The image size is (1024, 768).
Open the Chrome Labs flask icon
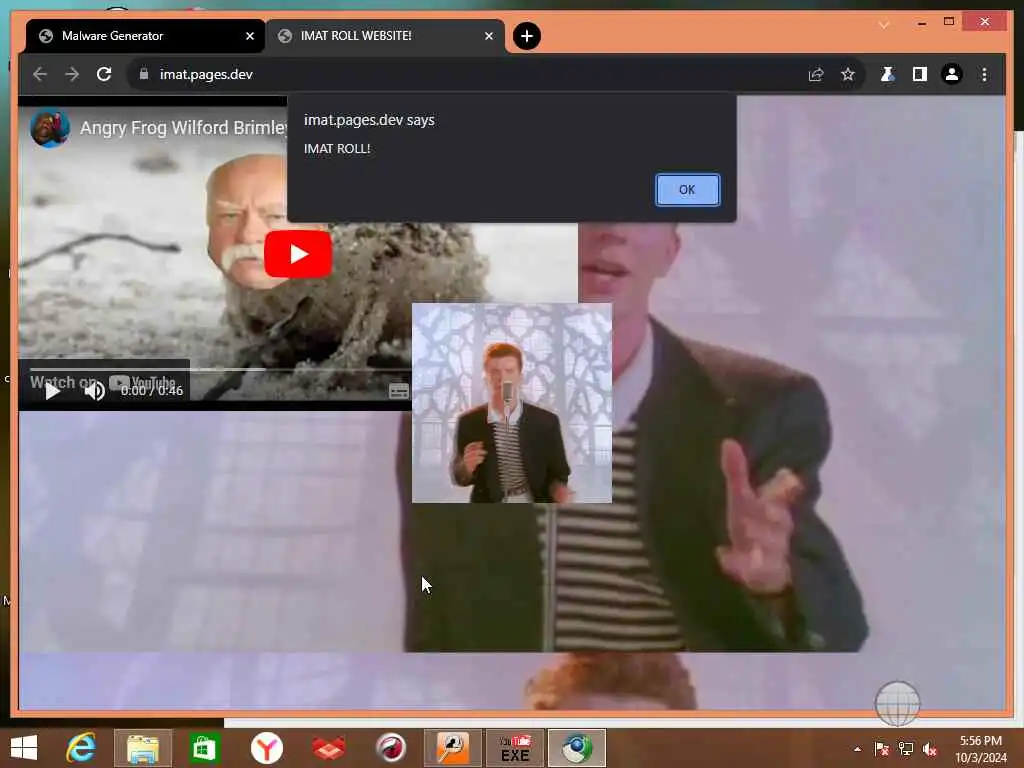pos(887,74)
